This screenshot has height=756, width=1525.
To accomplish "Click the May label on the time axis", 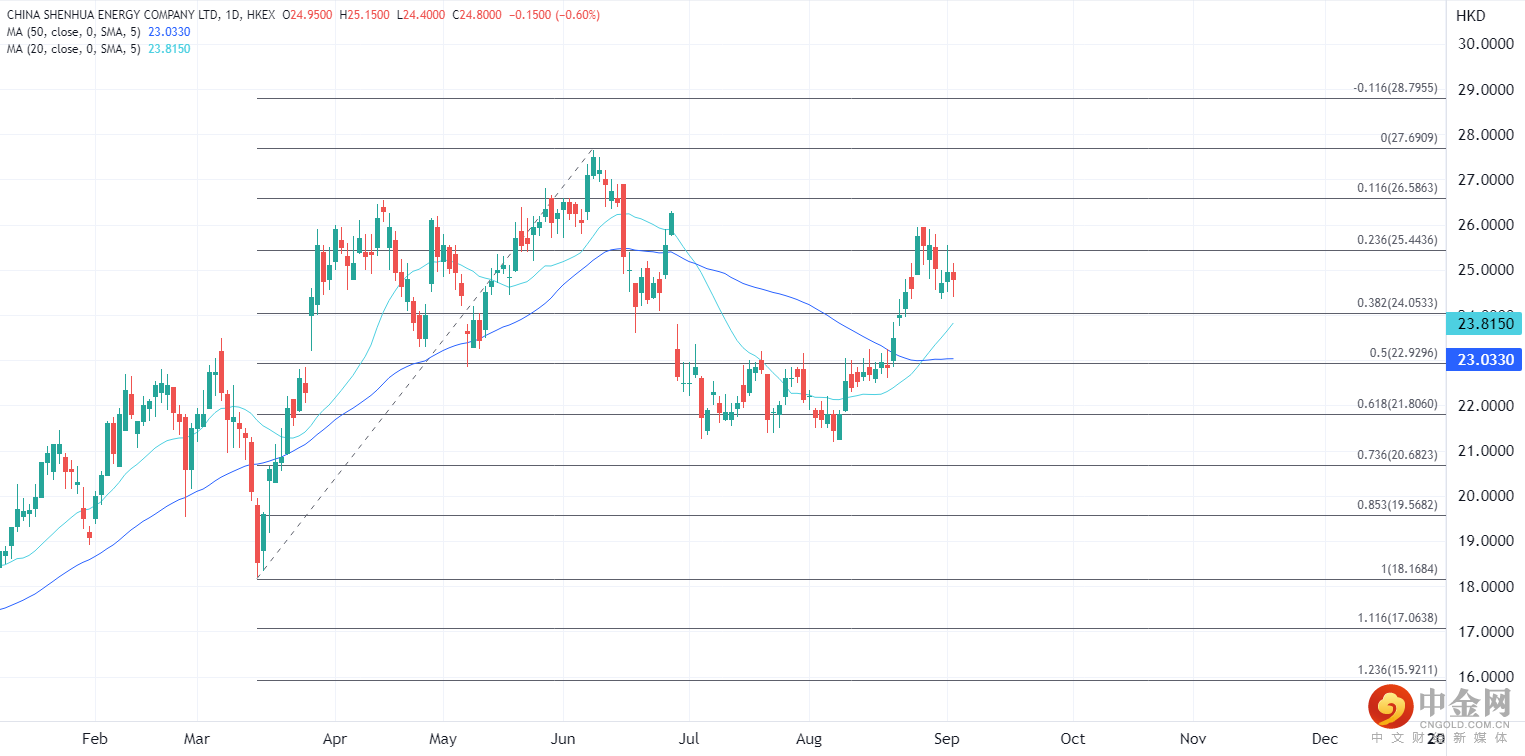I will [442, 739].
